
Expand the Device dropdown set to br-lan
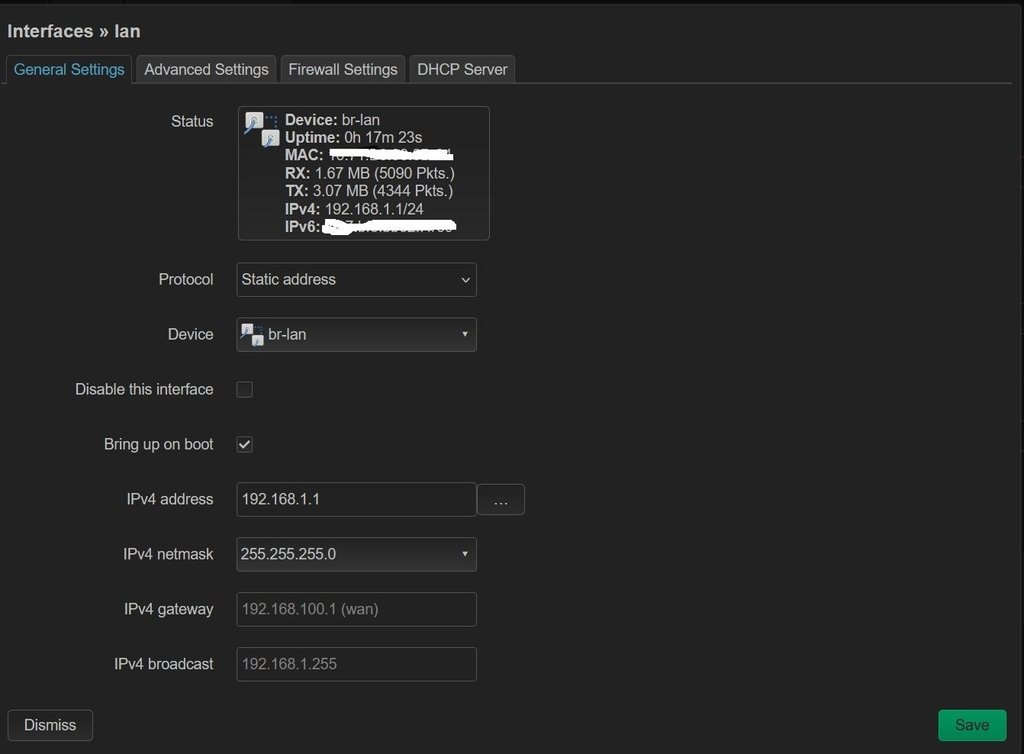[x=356, y=334]
